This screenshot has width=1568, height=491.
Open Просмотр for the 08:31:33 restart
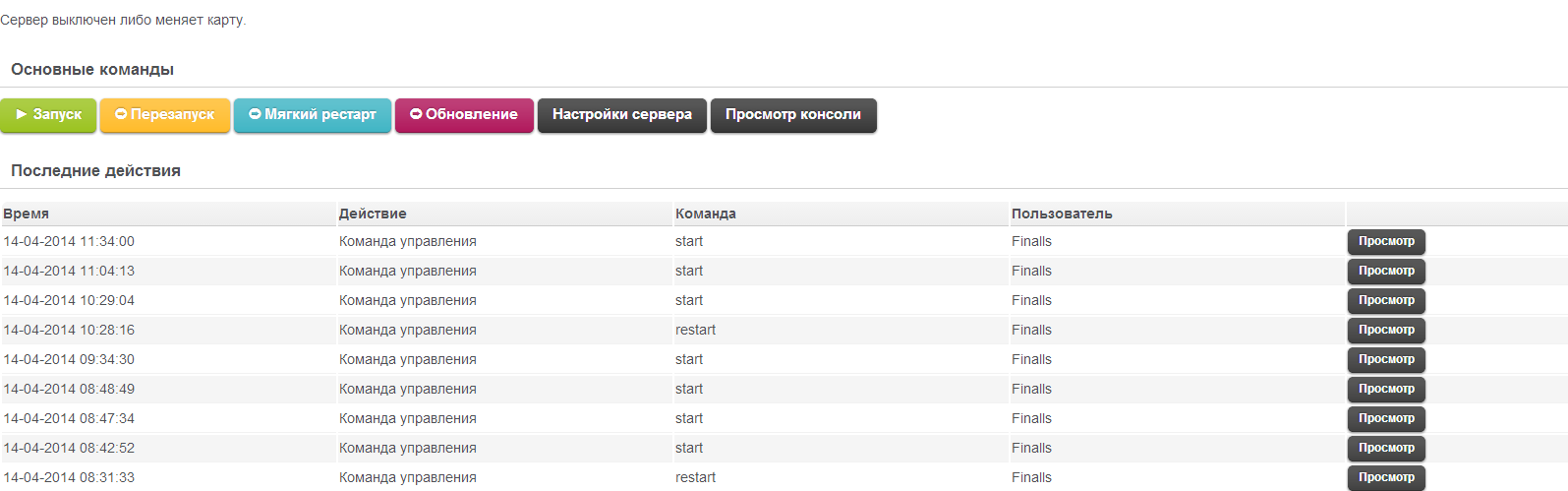tap(1386, 477)
